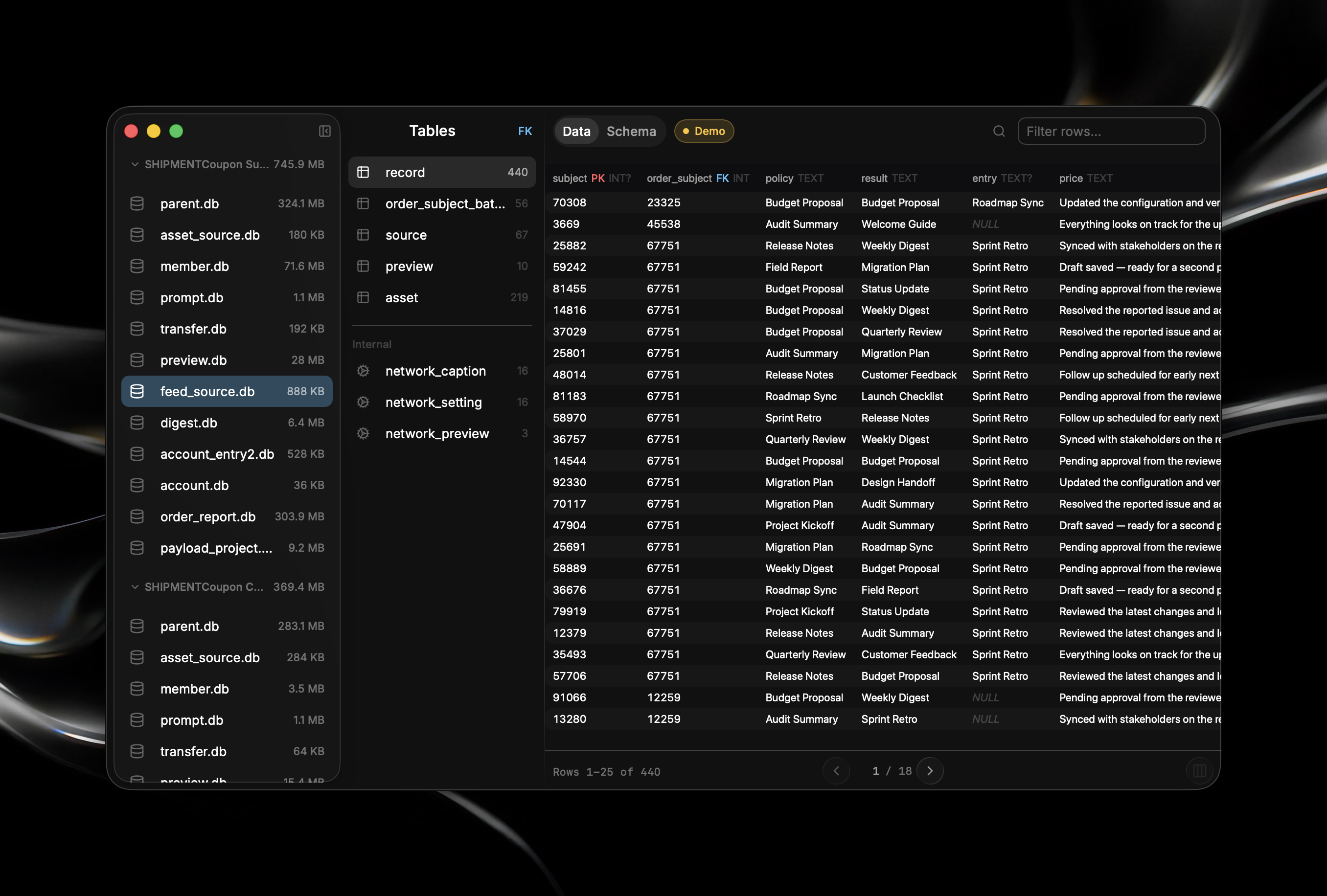The height and width of the screenshot is (896, 1327).
Task: Click database icon beside account.db
Action: click(x=137, y=485)
